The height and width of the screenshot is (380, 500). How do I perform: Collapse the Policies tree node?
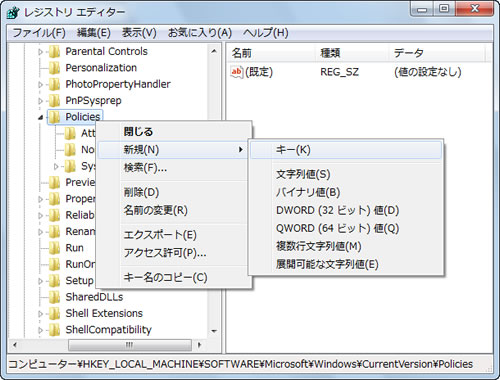point(41,117)
